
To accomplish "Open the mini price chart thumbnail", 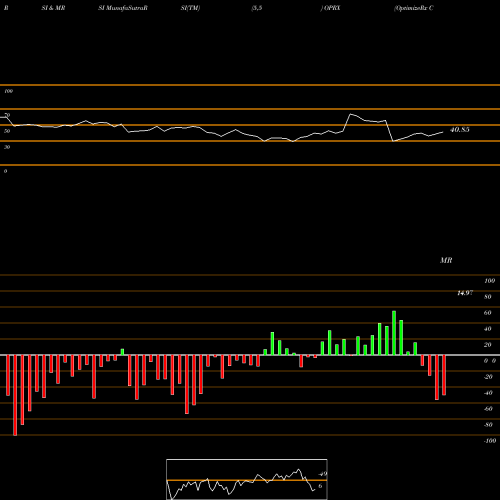I will tap(247, 479).
